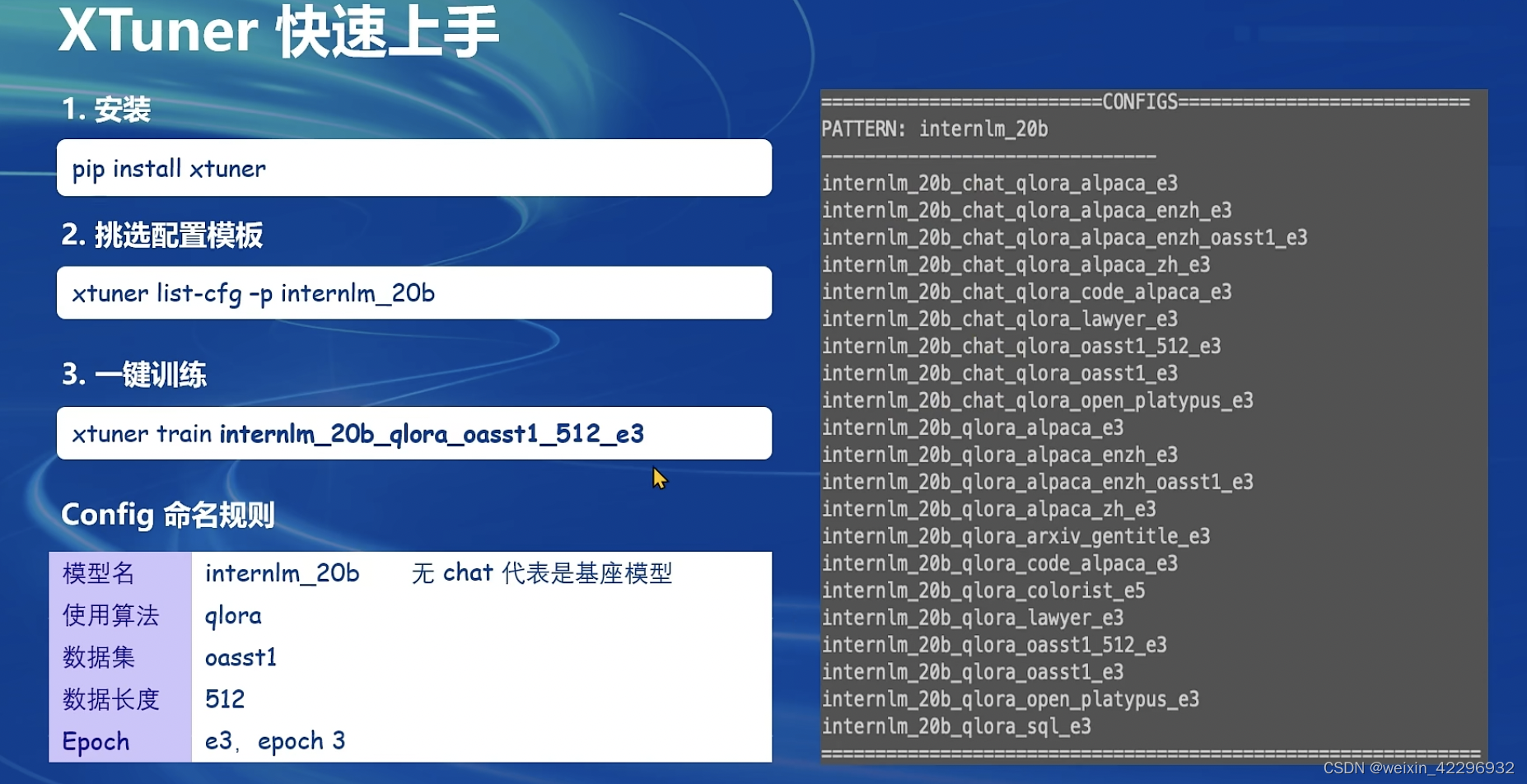Click the '无 chat 代表是基座模型' note
Image resolution: width=1527 pixels, height=784 pixels.
click(542, 573)
